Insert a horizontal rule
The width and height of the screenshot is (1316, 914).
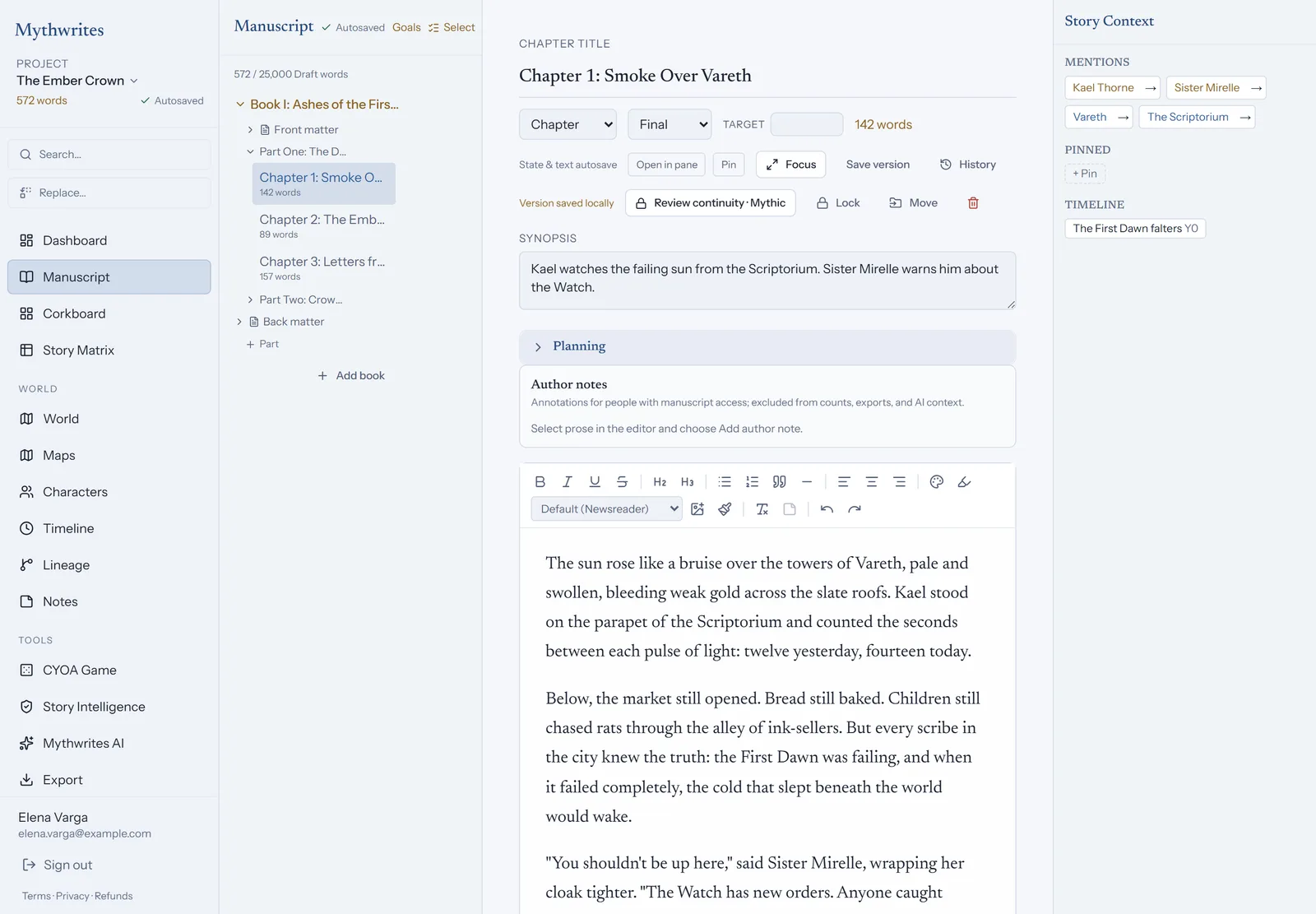point(807,482)
